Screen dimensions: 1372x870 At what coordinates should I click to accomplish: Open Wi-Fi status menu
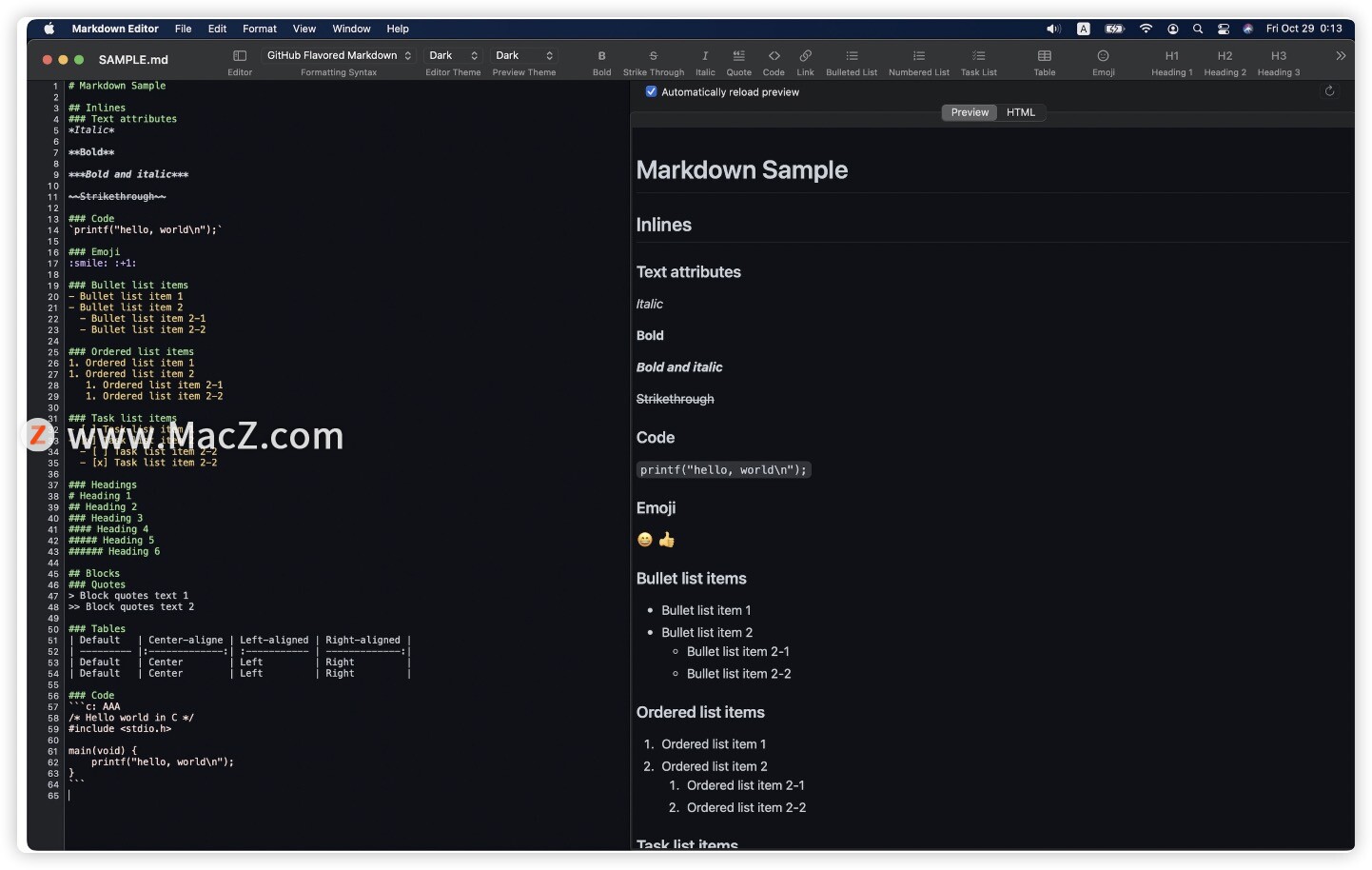click(x=1146, y=29)
